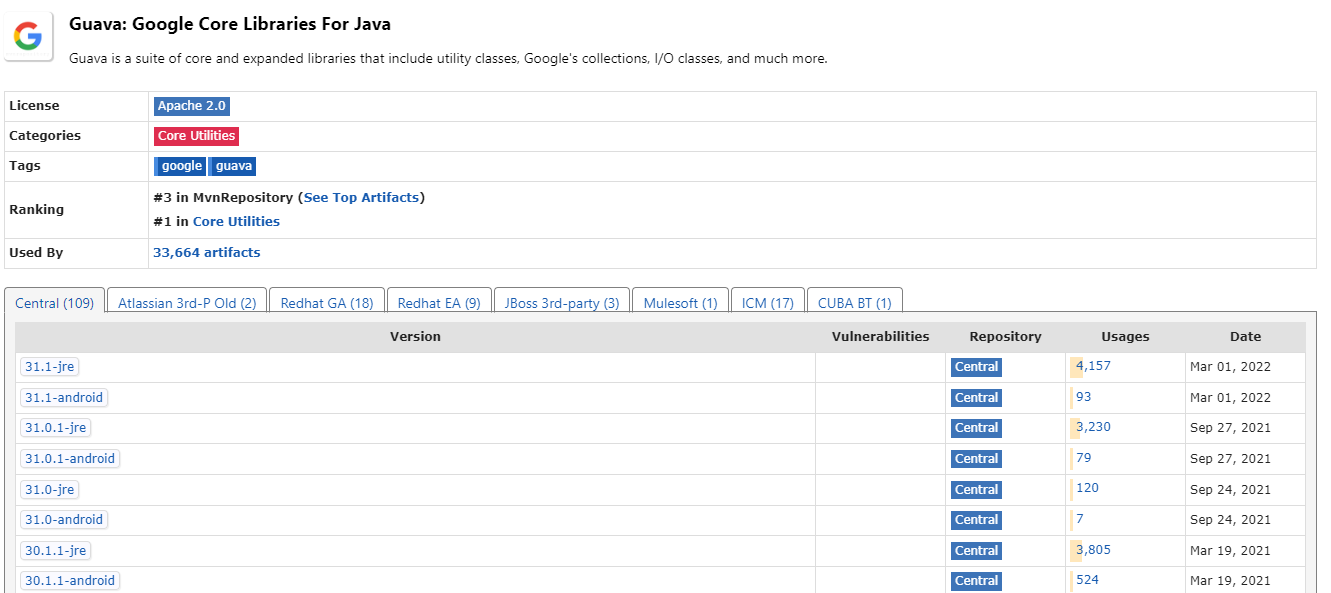
Task: Open the 7 usages link
Action: coord(1080,519)
